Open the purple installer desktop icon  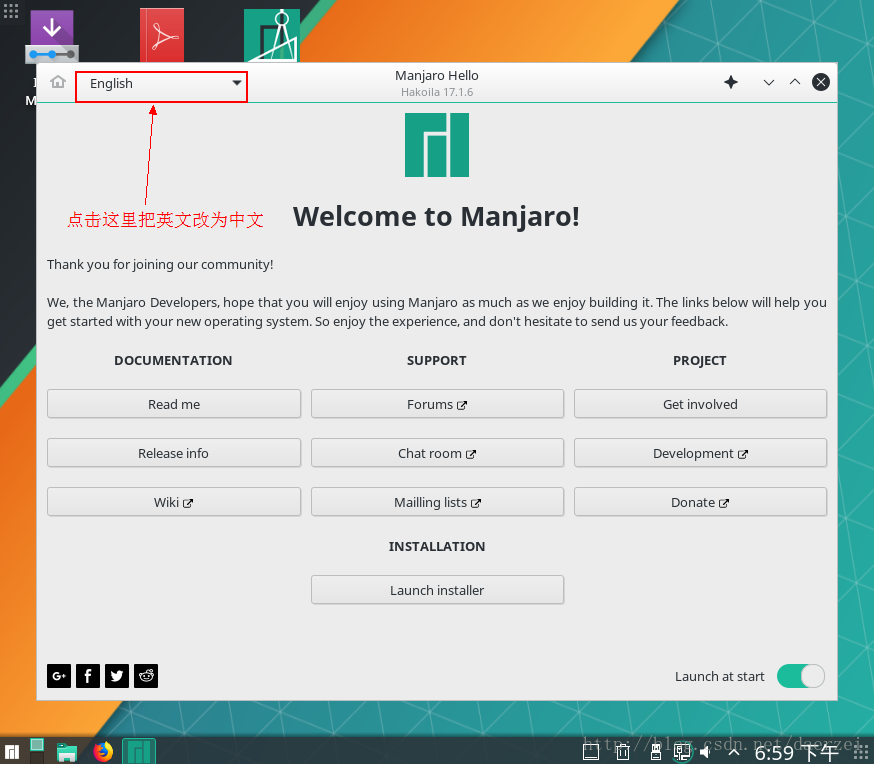tap(52, 36)
